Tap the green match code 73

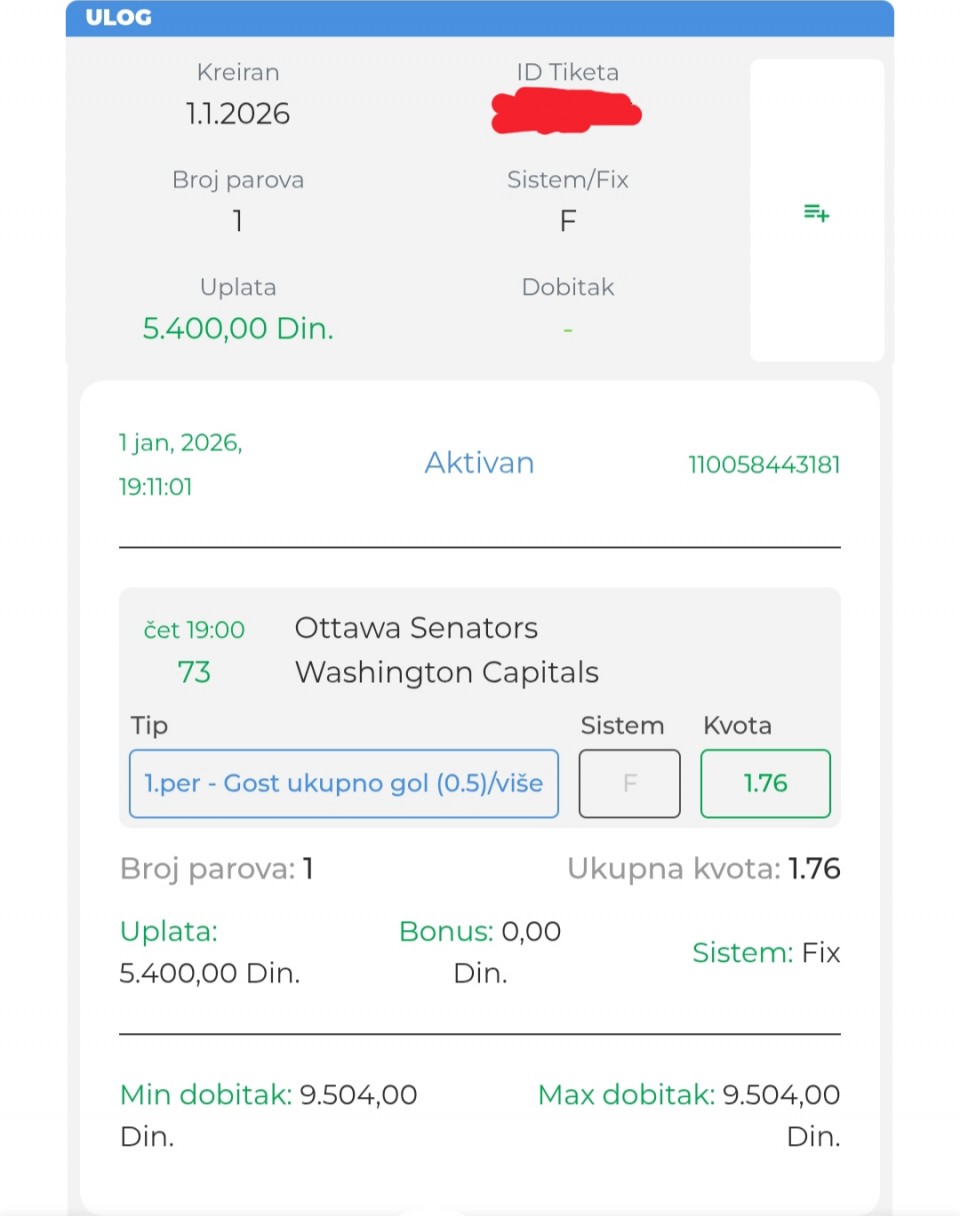point(194,672)
